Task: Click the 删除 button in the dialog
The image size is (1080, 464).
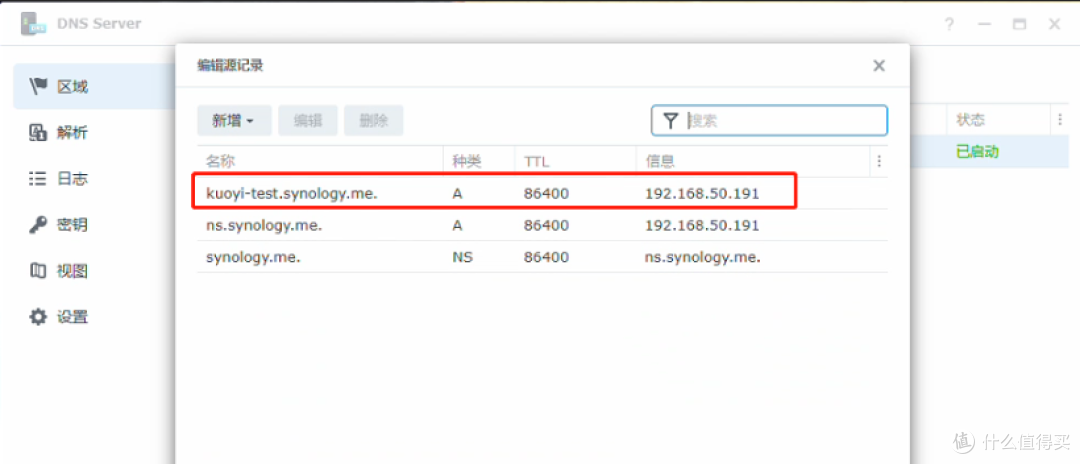Action: pyautogui.click(x=374, y=120)
